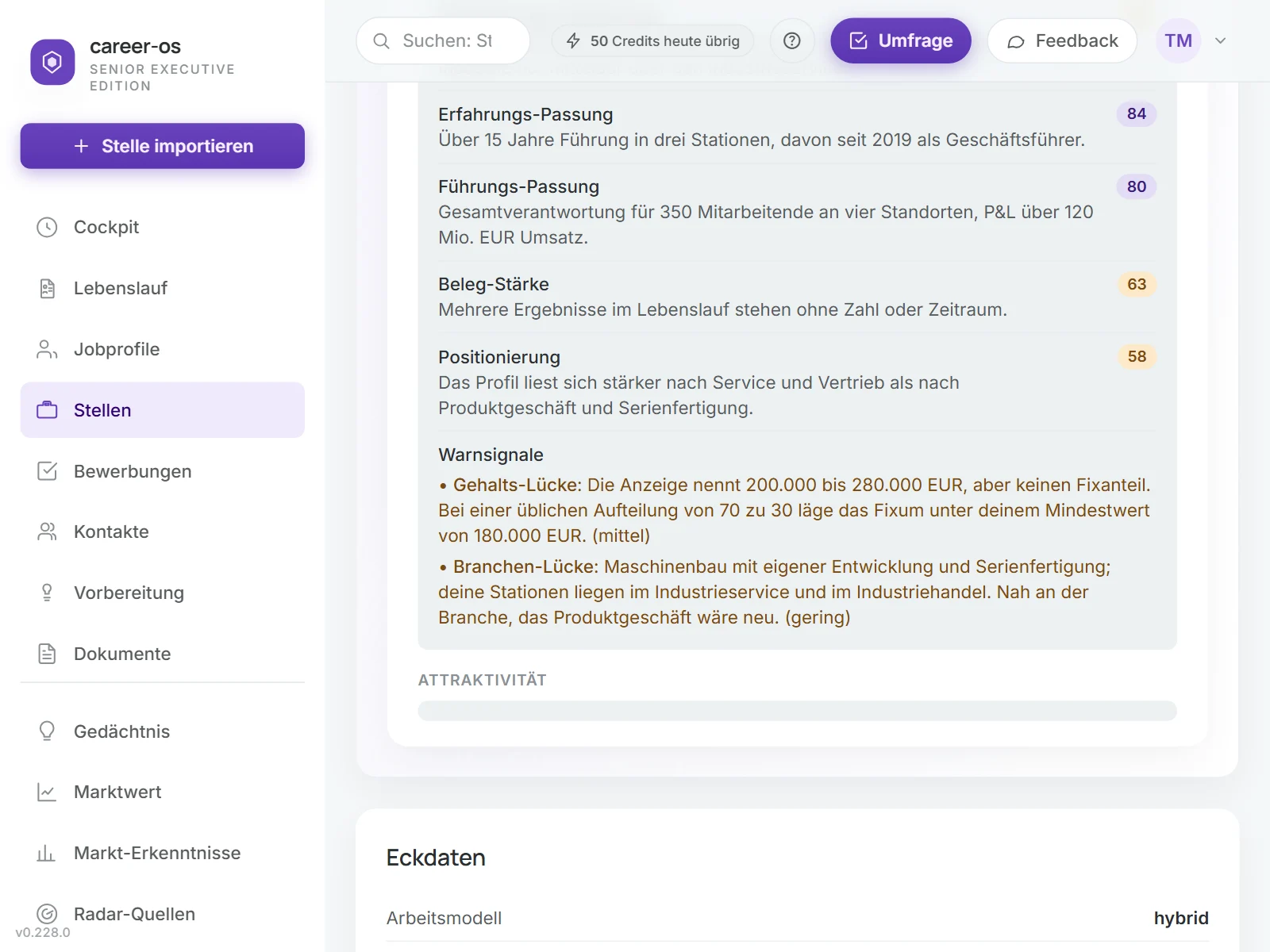Click the v0.228.0 version label

[43, 933]
